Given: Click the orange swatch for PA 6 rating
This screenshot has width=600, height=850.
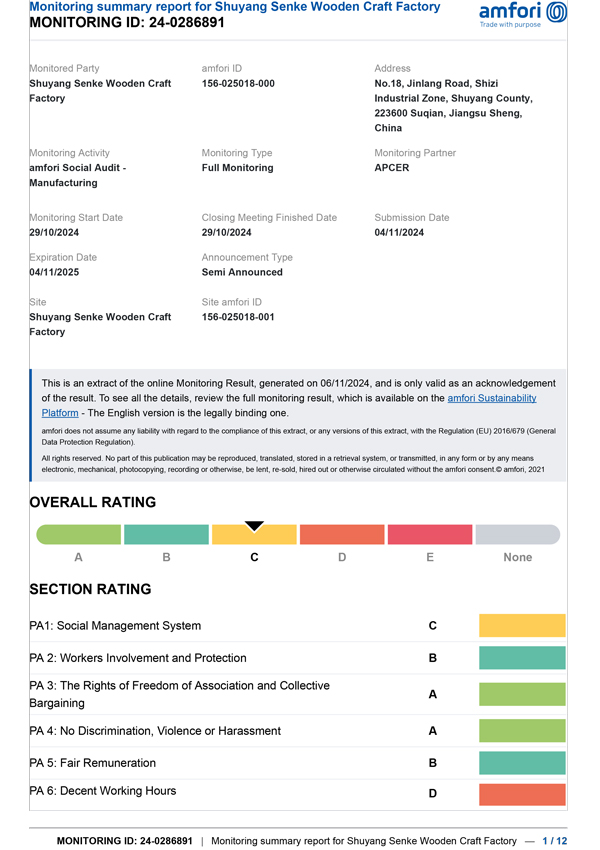Looking at the screenshot, I should tap(522, 794).
